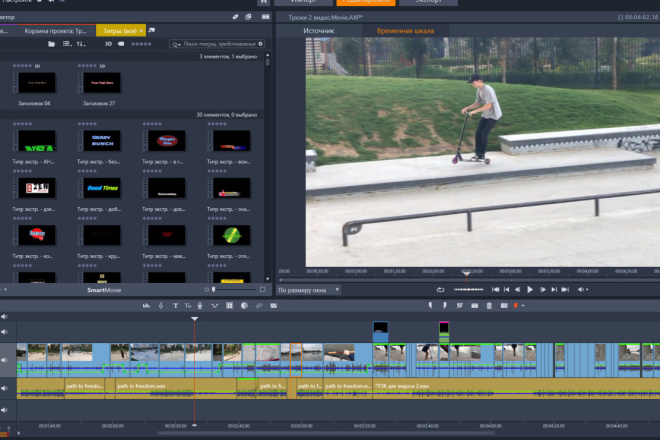Screen dimensions: 660x440
Task: Open the title creator T icon
Action: tap(175, 306)
